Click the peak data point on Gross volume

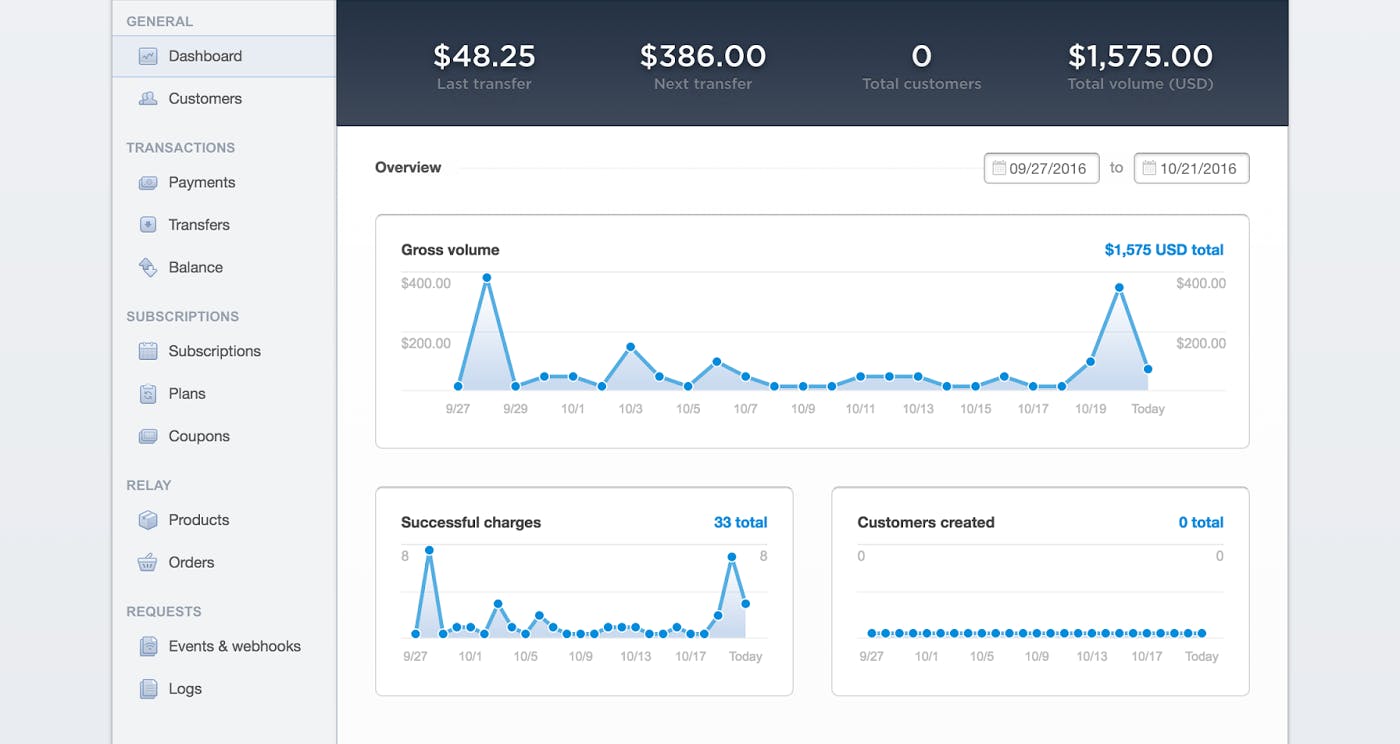coord(487,277)
